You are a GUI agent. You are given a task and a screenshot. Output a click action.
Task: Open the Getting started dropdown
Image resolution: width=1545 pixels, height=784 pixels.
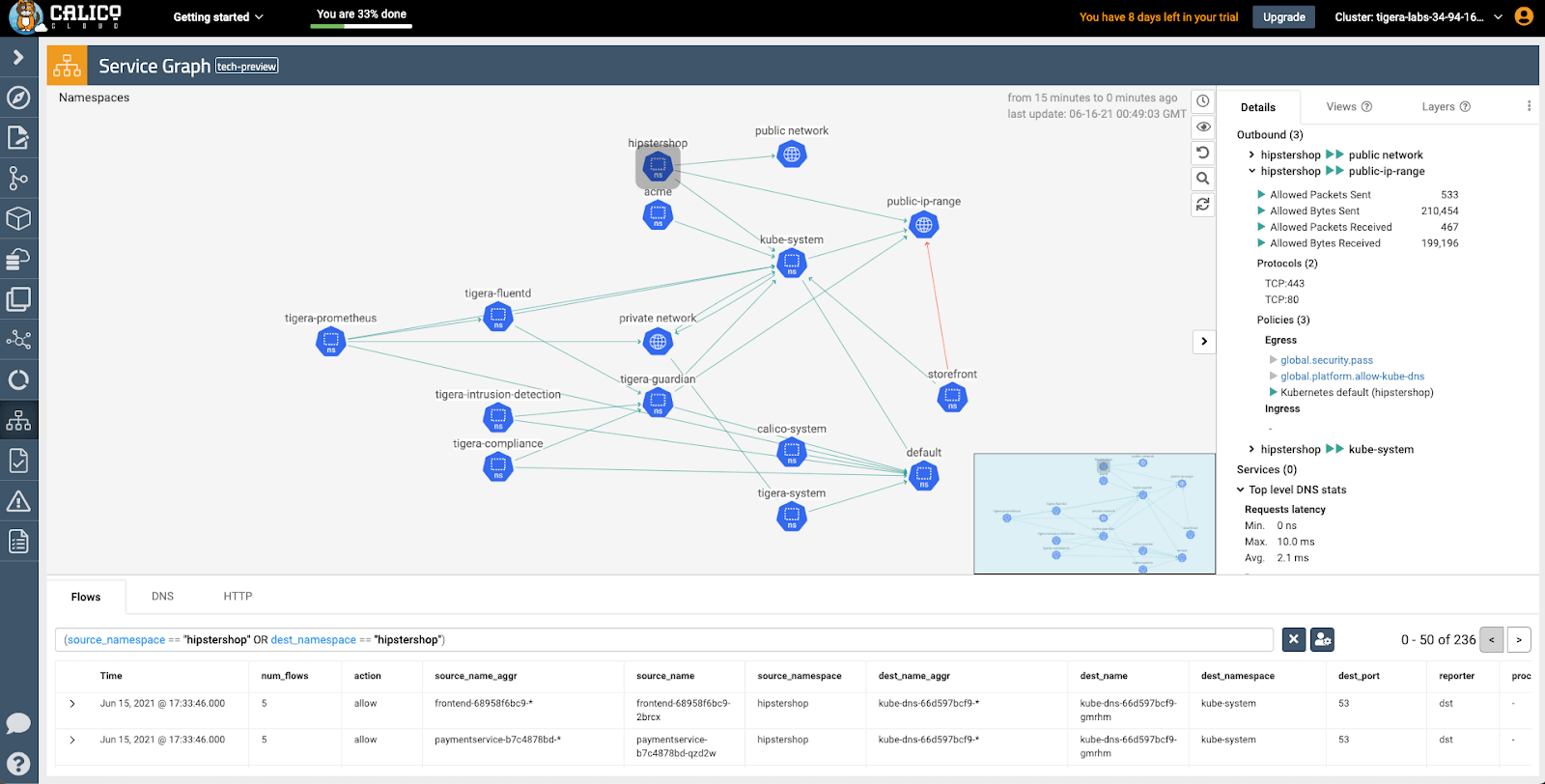pos(218,17)
